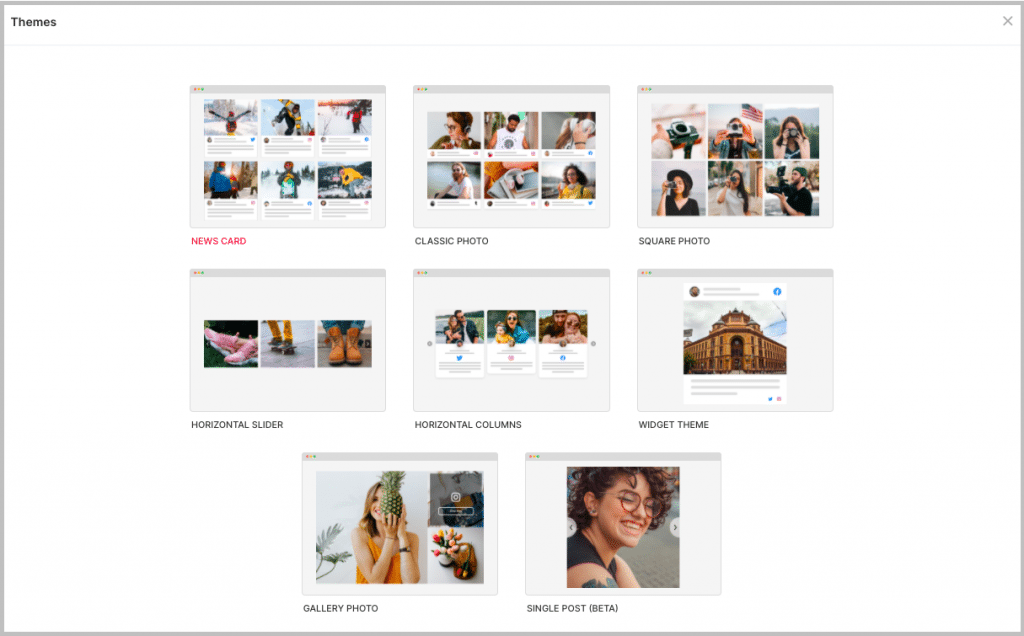Viewport: 1024px width, 636px height.
Task: Click pineapple photo in Gallery Photo preview
Action: coord(371,527)
